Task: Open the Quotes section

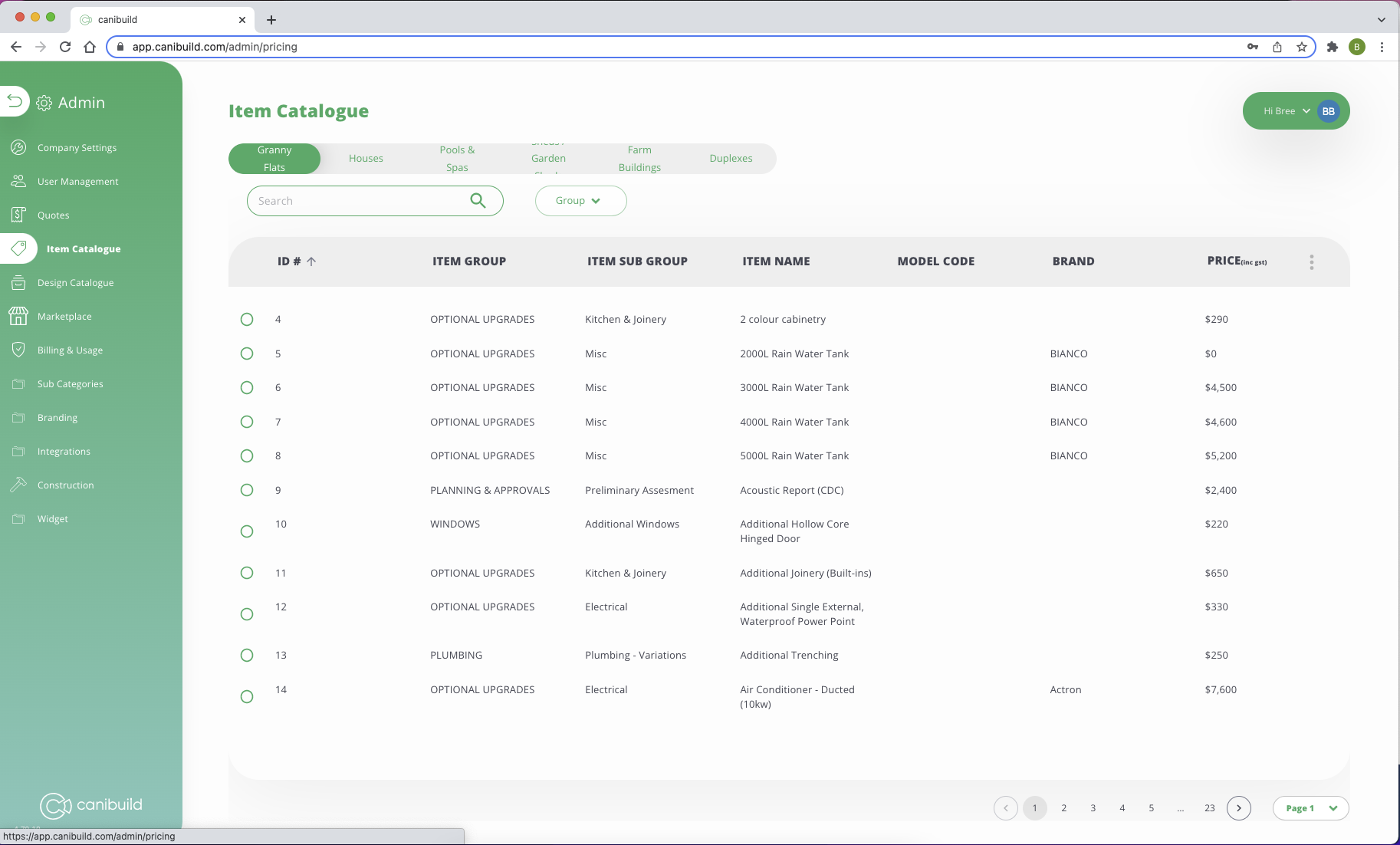Action: point(53,215)
